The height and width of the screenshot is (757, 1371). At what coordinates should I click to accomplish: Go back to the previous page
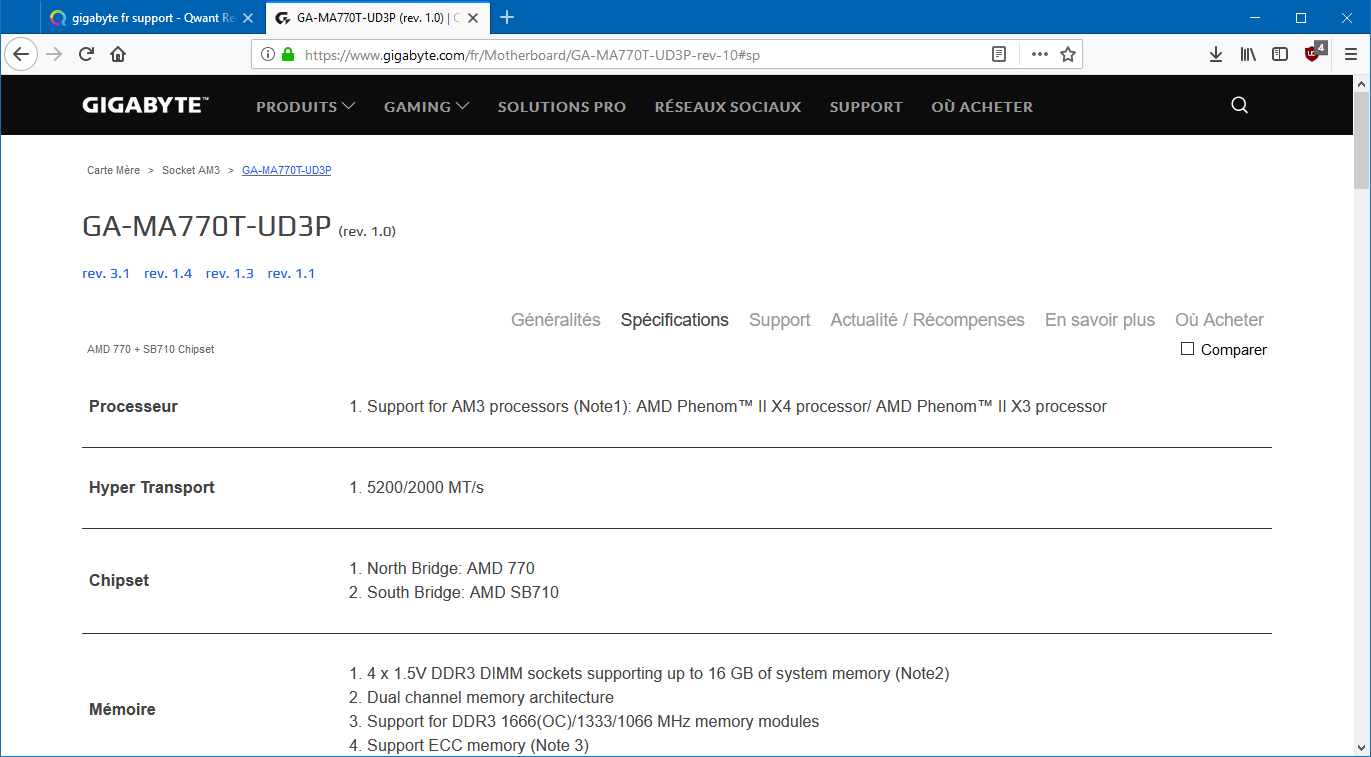click(x=21, y=54)
